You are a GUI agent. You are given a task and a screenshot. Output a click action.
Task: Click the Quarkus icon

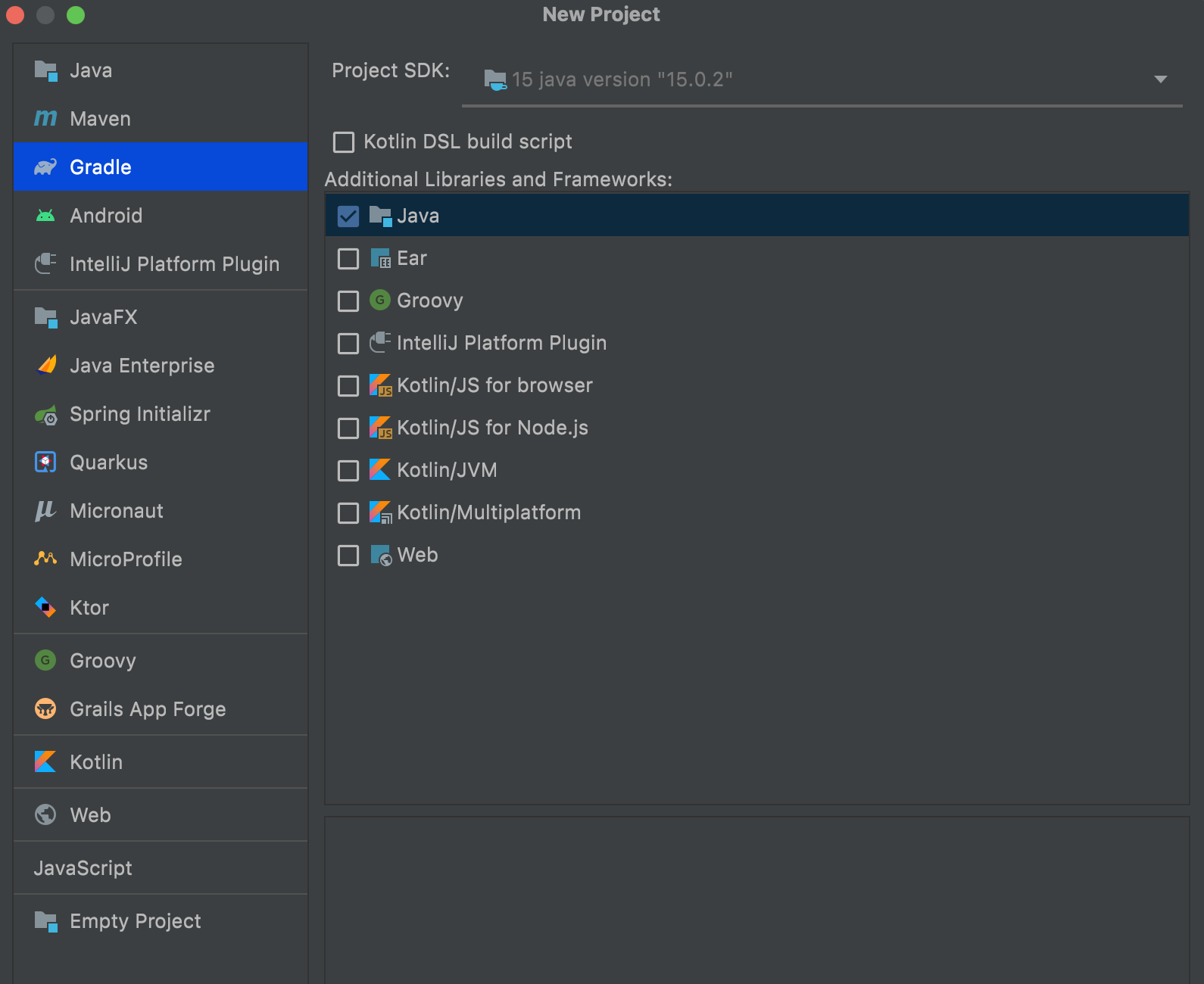tap(45, 462)
